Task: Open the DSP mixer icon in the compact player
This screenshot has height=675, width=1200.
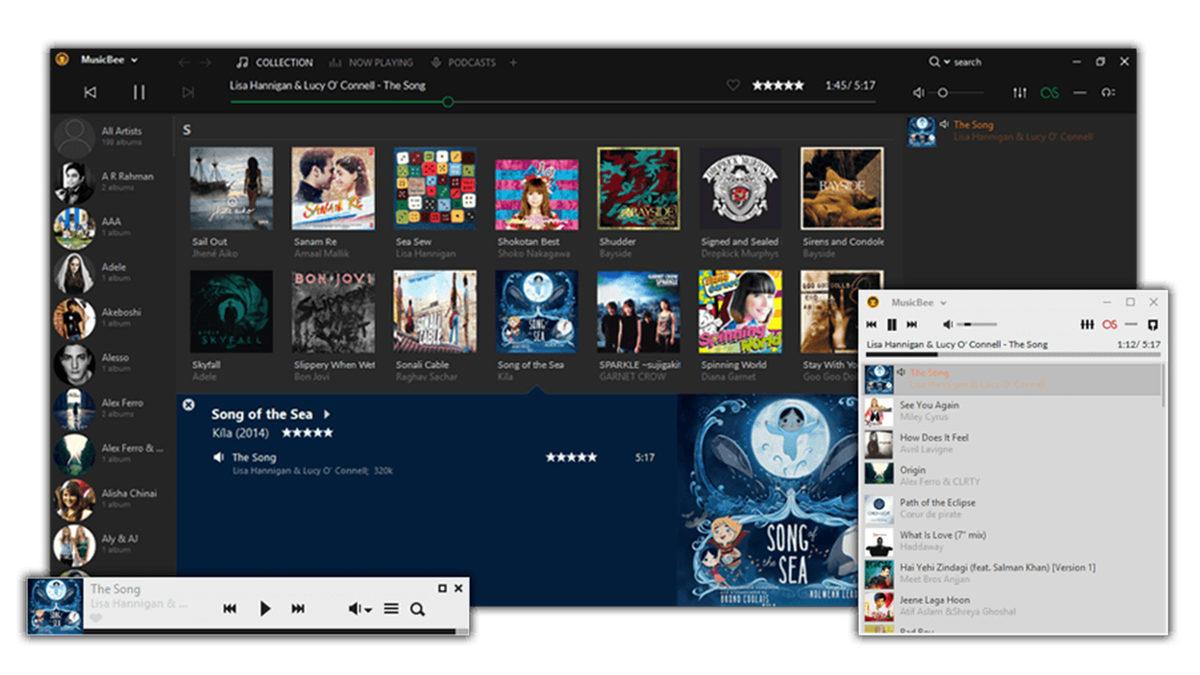Action: (1088, 324)
